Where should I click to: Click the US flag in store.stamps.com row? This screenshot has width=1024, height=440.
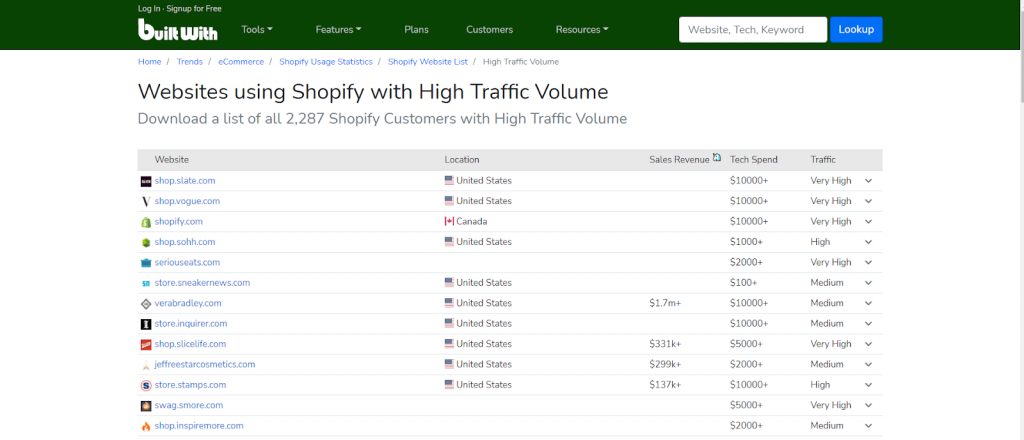click(449, 385)
